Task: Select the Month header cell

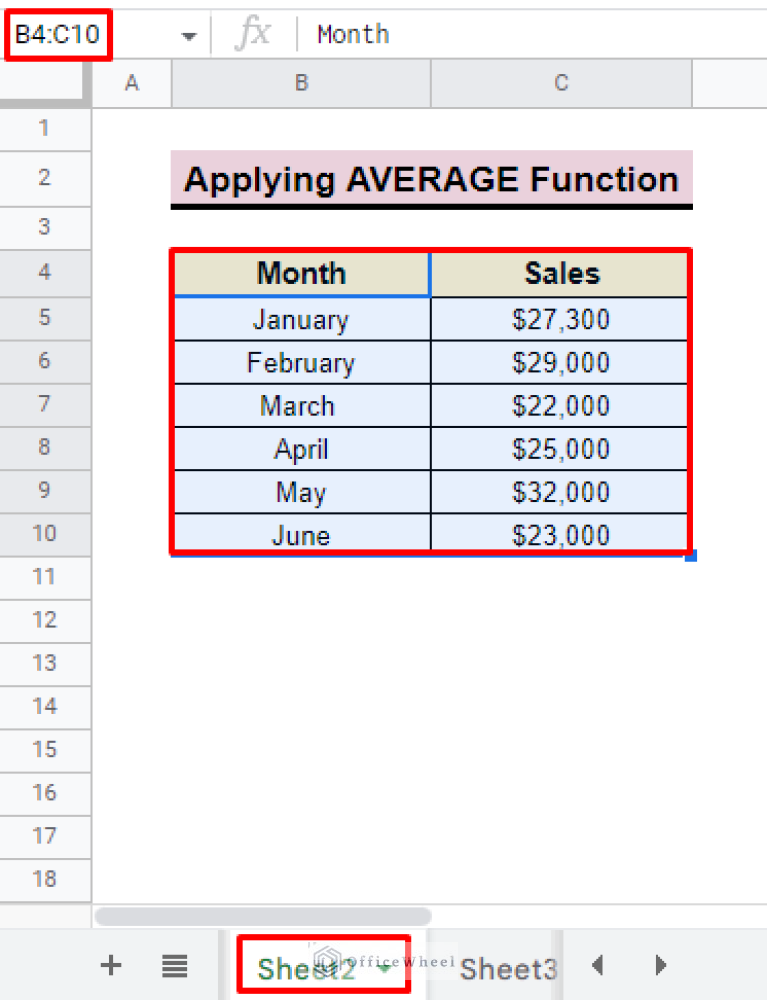Action: (x=301, y=273)
